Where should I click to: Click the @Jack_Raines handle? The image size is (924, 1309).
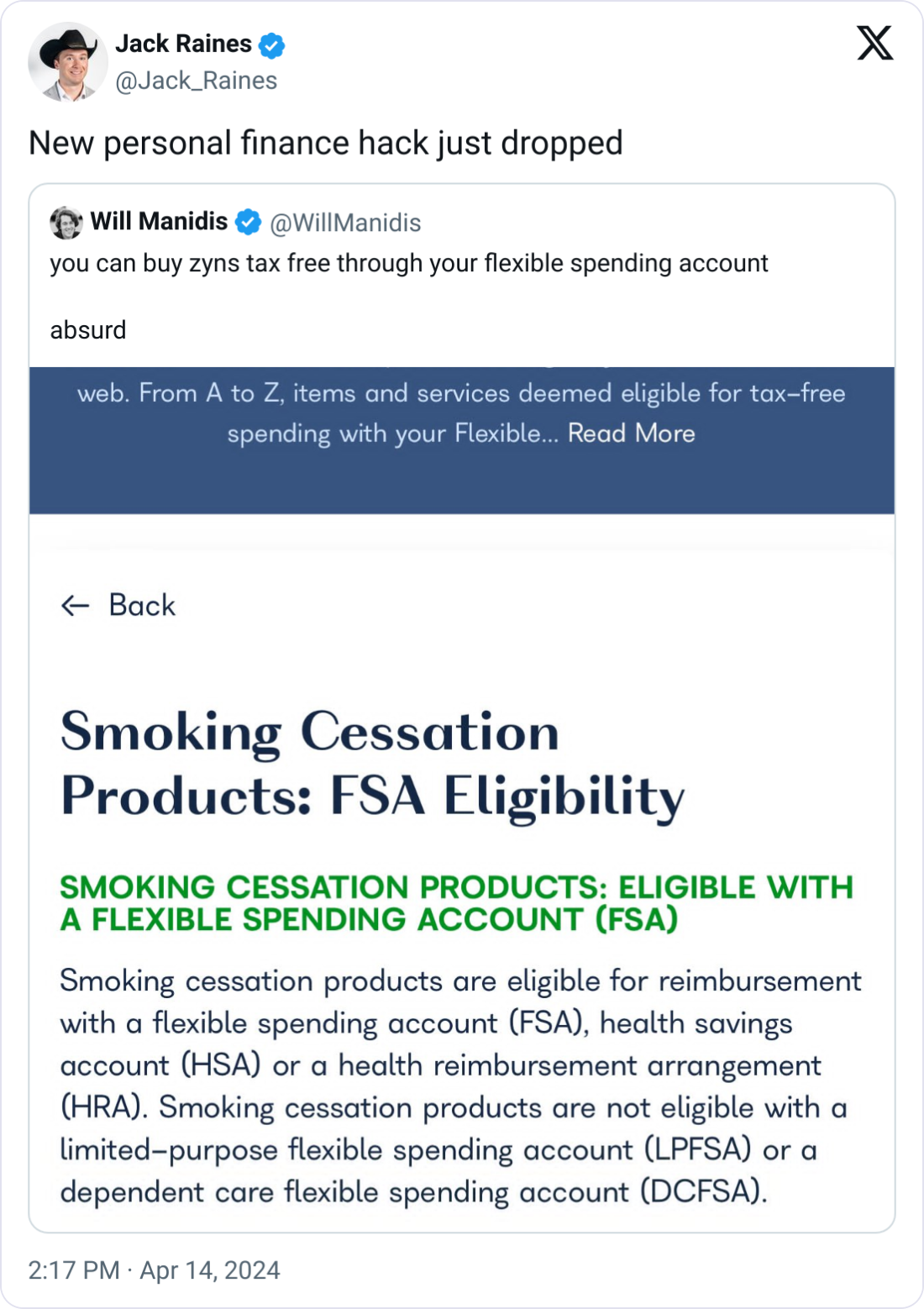tap(196, 81)
